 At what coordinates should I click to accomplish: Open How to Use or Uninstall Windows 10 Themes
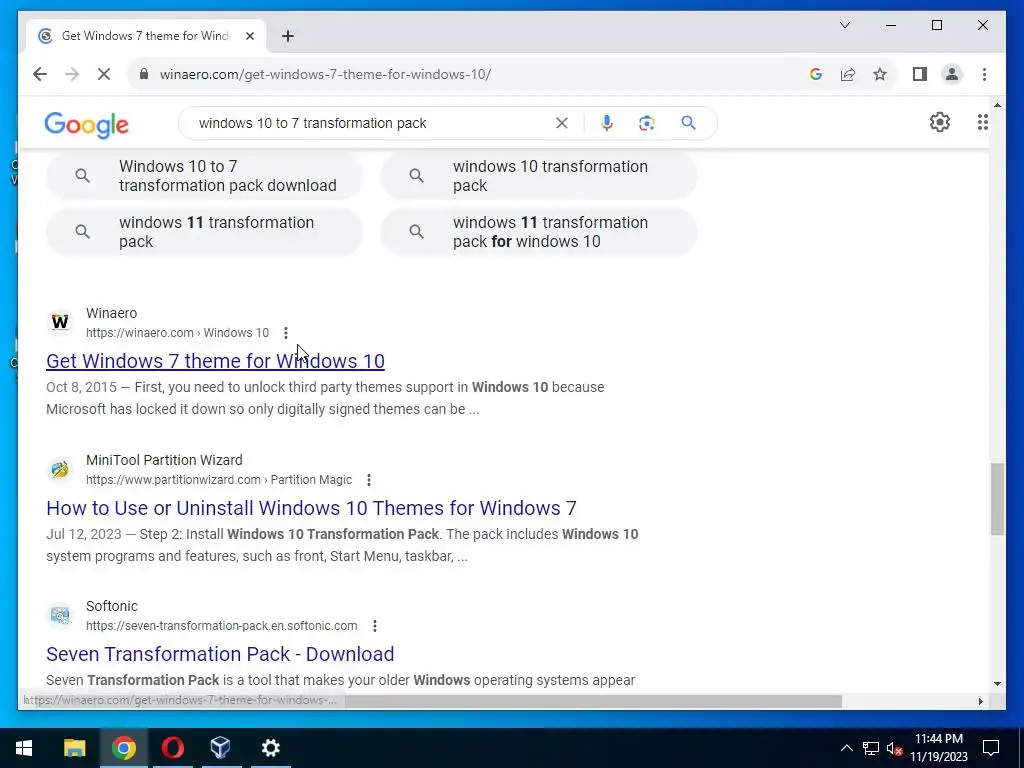(x=312, y=508)
